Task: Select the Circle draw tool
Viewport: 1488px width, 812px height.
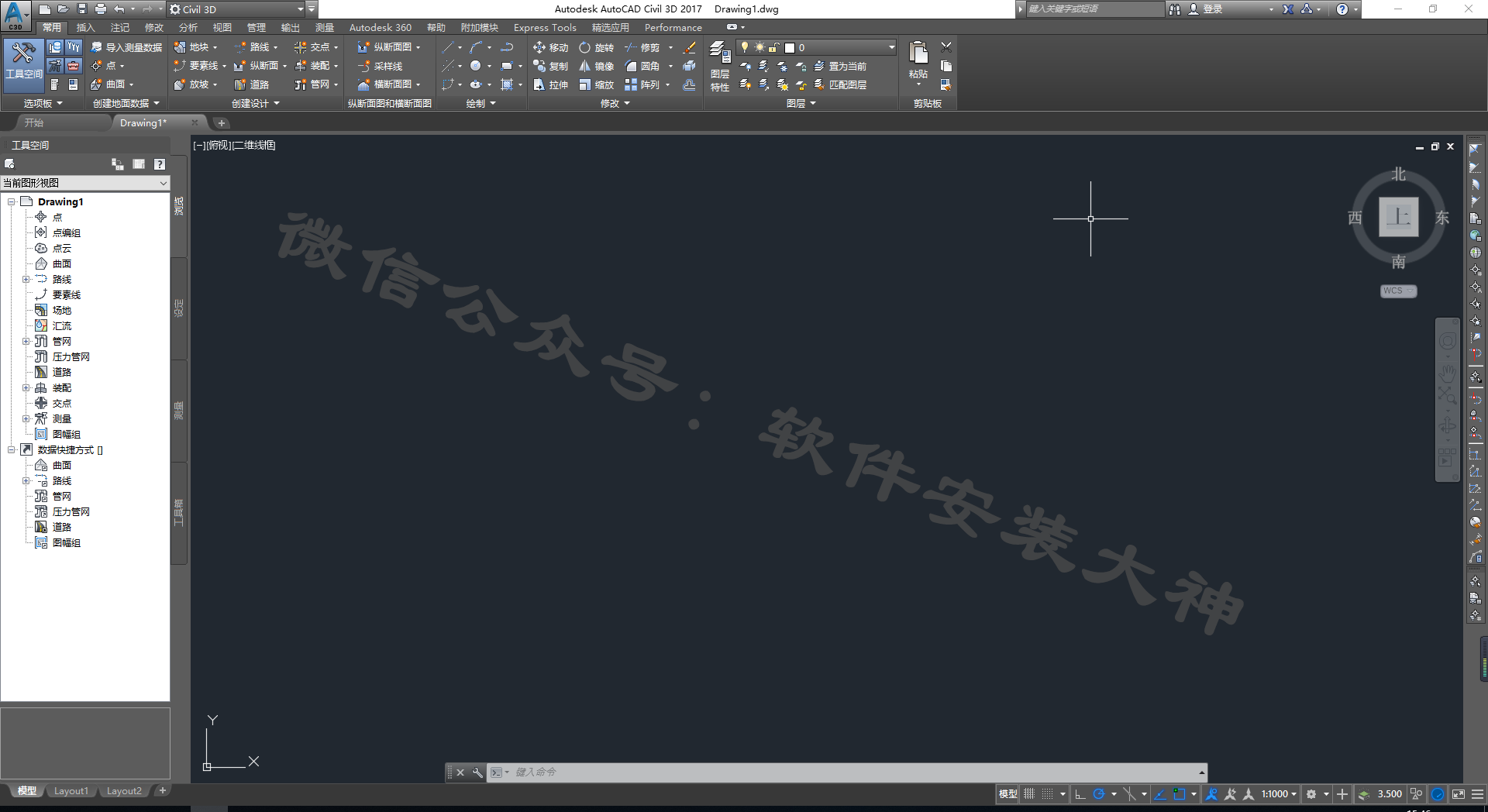Action: pos(475,66)
